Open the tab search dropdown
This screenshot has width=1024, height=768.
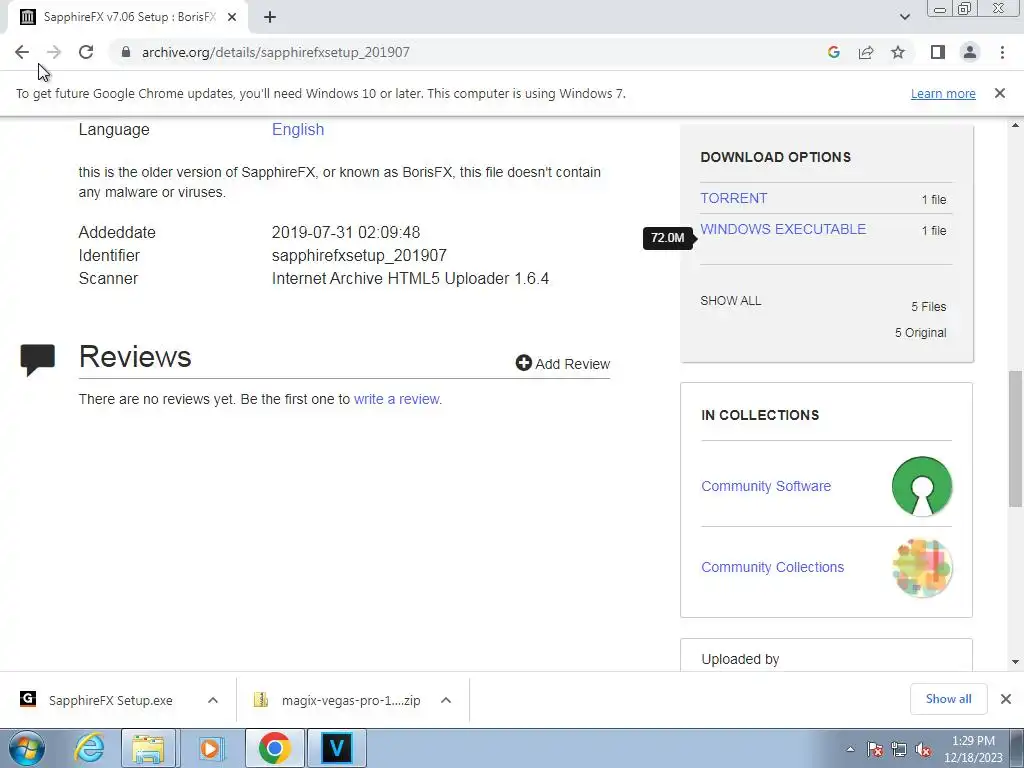point(904,17)
